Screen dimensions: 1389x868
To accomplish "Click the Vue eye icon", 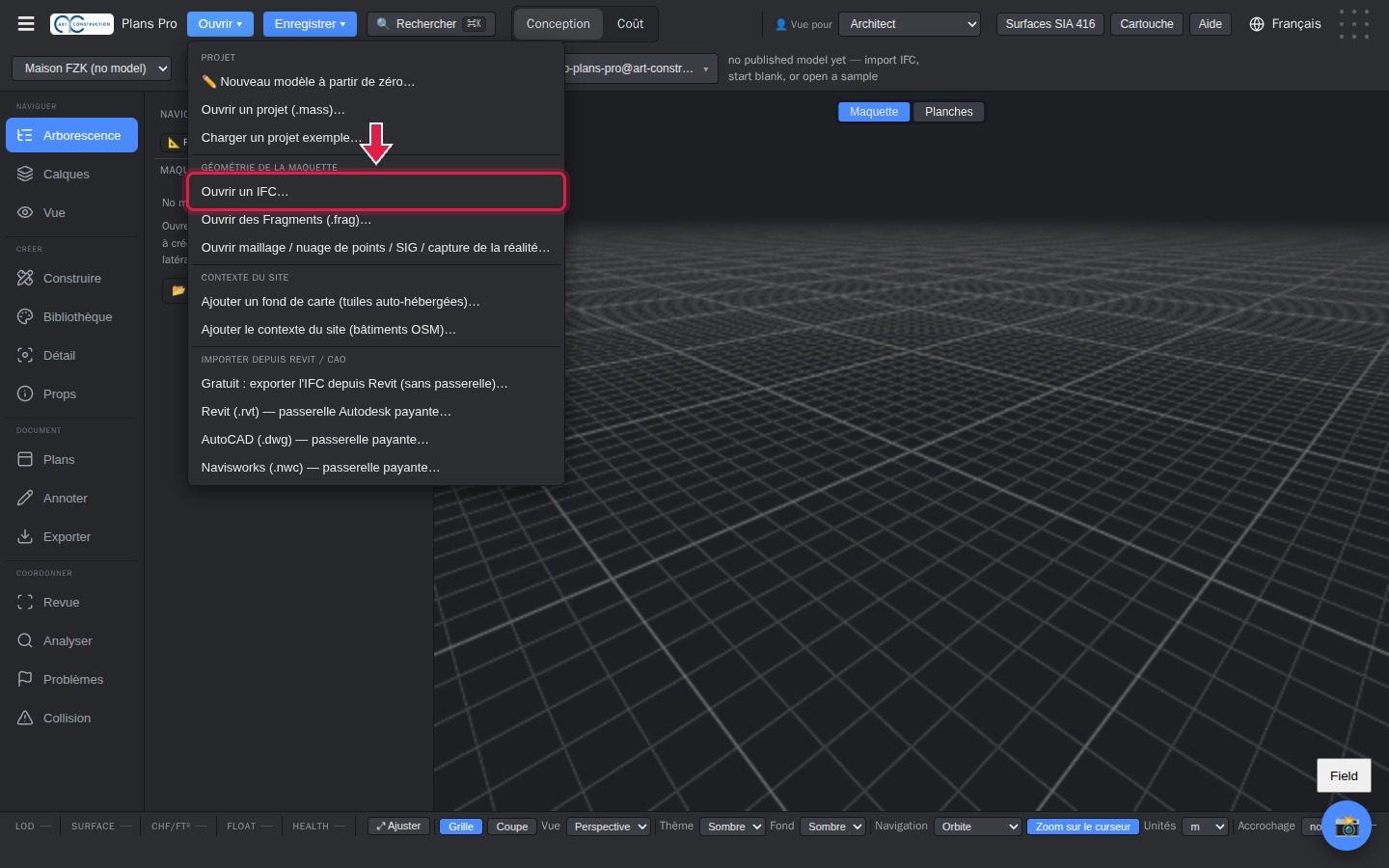I will click(x=25, y=213).
